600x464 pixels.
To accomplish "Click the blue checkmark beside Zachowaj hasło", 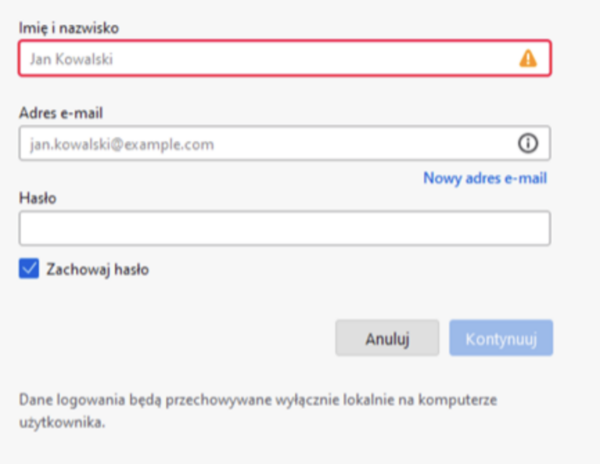I will tap(28, 268).
